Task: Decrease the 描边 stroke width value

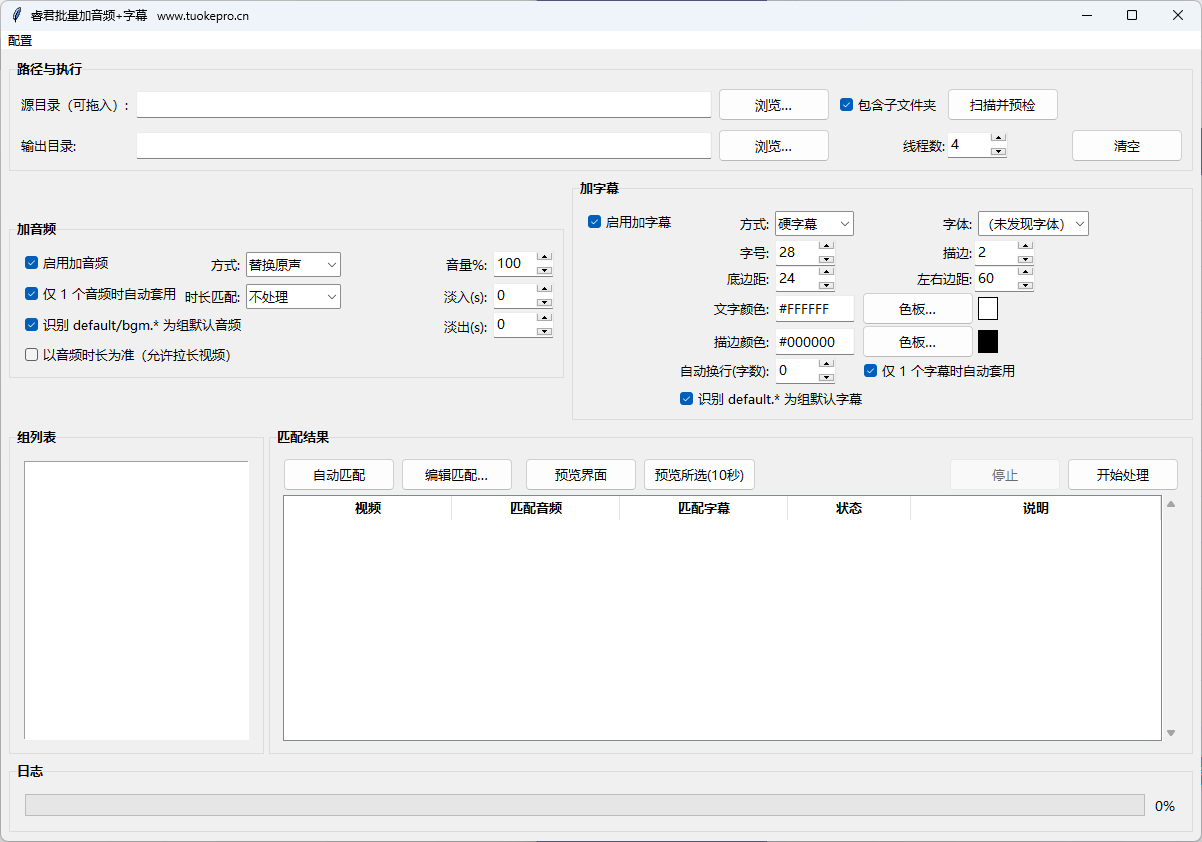Action: [1025, 259]
